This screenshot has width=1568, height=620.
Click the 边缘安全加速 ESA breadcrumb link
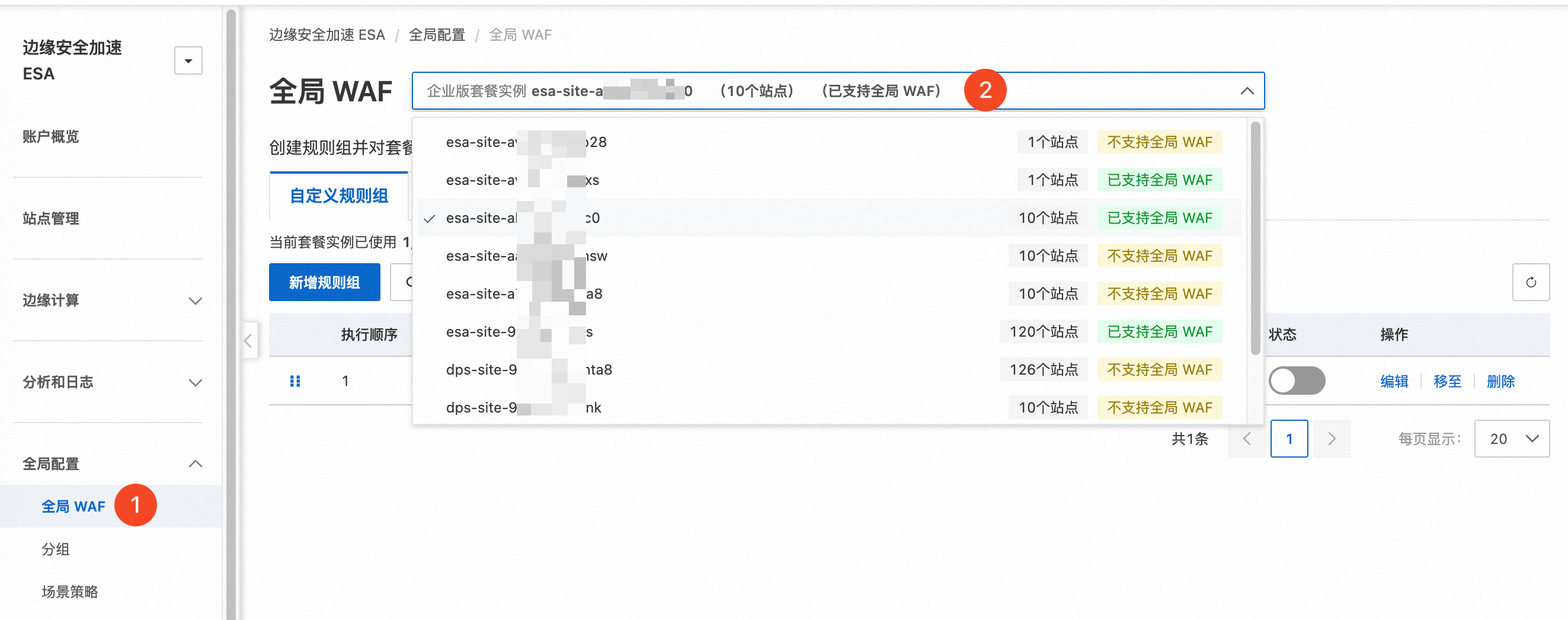pos(327,35)
